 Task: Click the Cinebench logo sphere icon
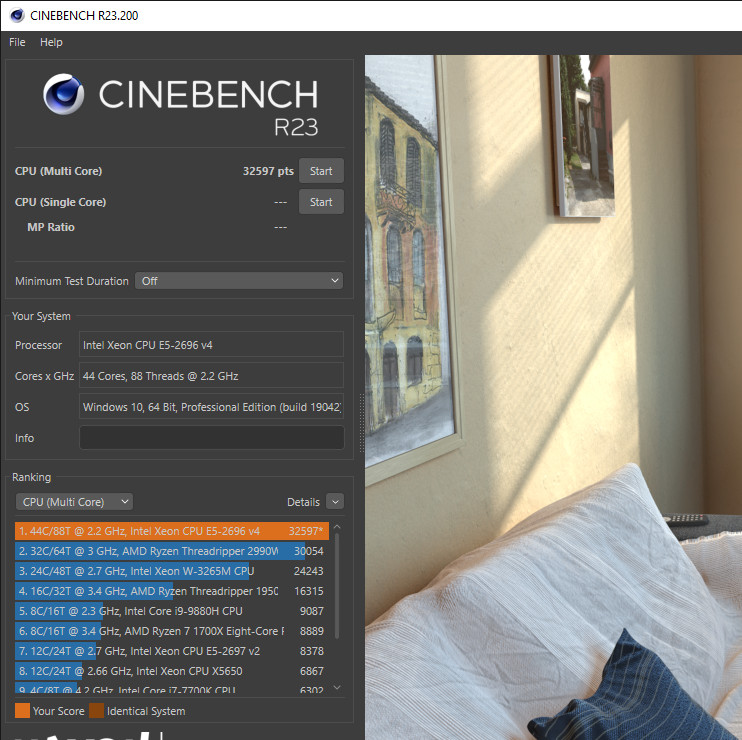point(63,94)
